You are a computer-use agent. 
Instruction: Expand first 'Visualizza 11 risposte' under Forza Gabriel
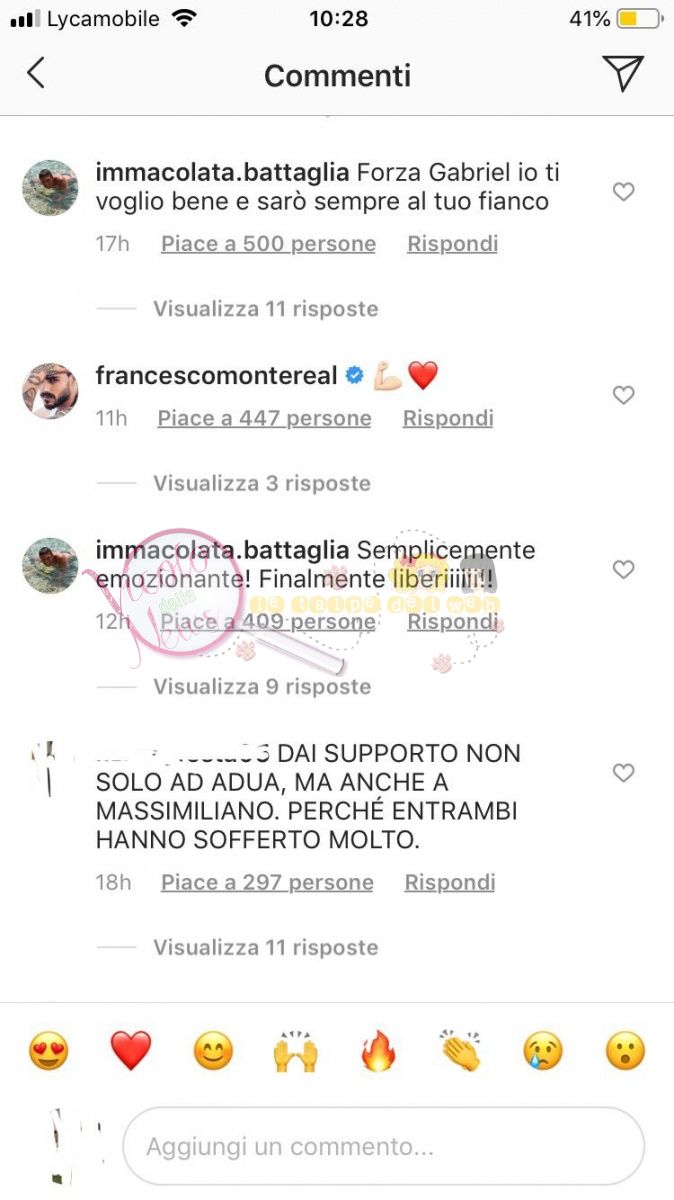click(266, 308)
